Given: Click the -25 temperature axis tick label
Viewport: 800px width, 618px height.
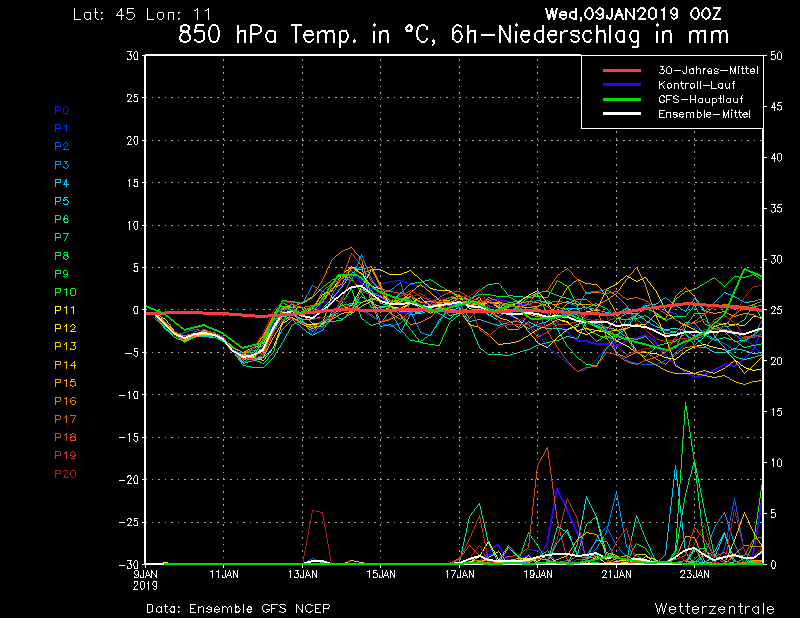Looking at the screenshot, I should (127, 523).
